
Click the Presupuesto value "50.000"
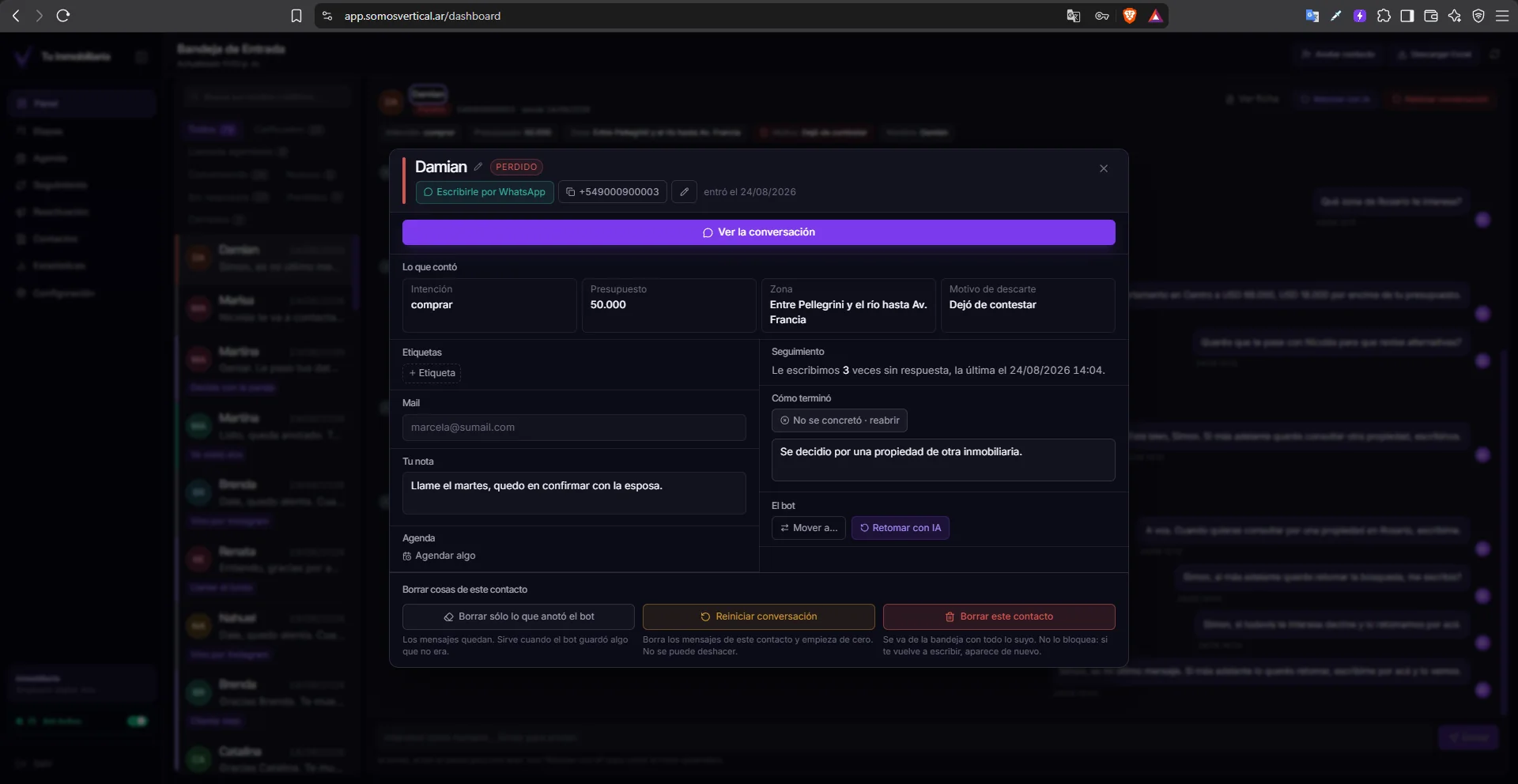(608, 305)
